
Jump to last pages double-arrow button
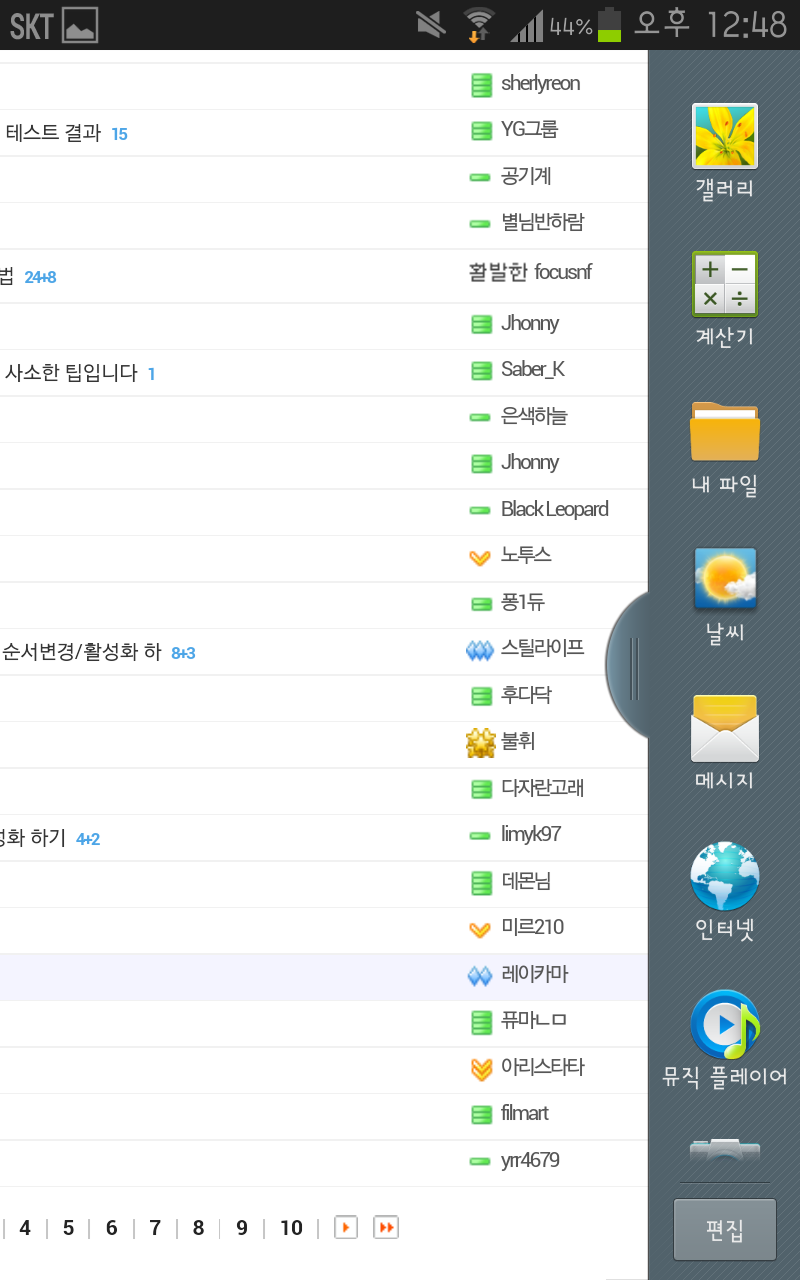coord(386,1227)
